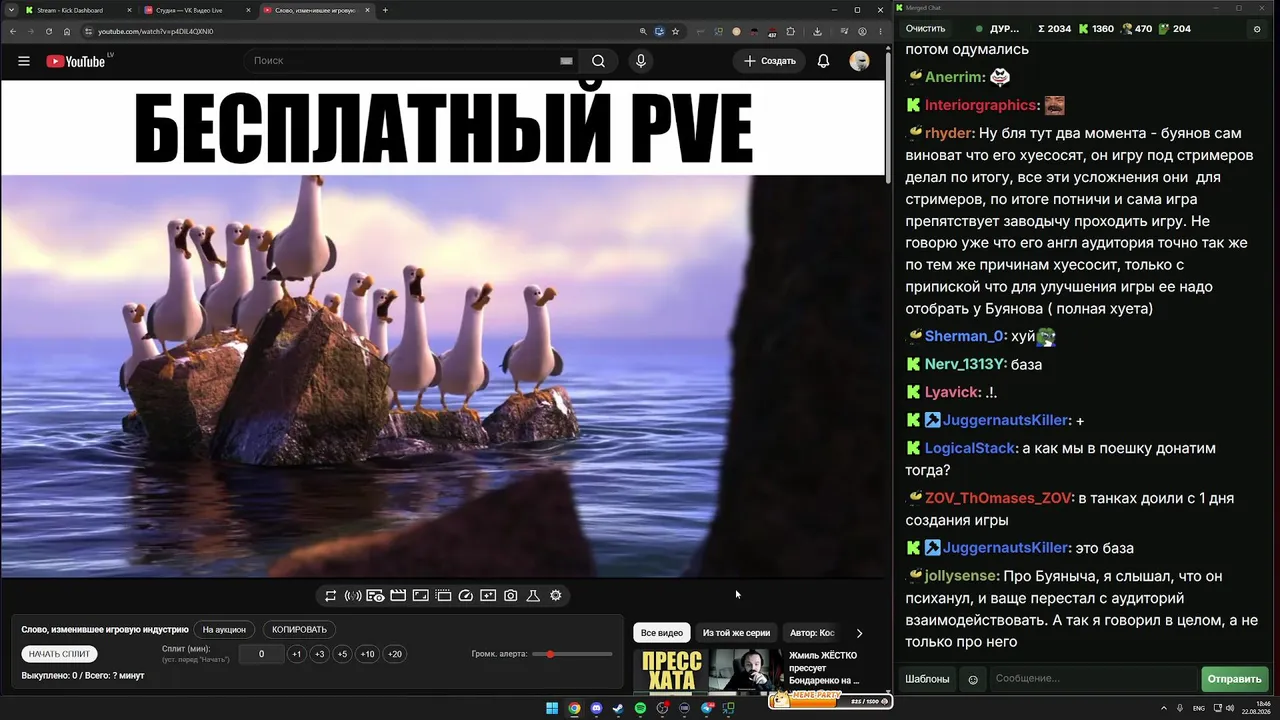
Task: Click the broadcast signal icon under the video
Action: point(353,596)
